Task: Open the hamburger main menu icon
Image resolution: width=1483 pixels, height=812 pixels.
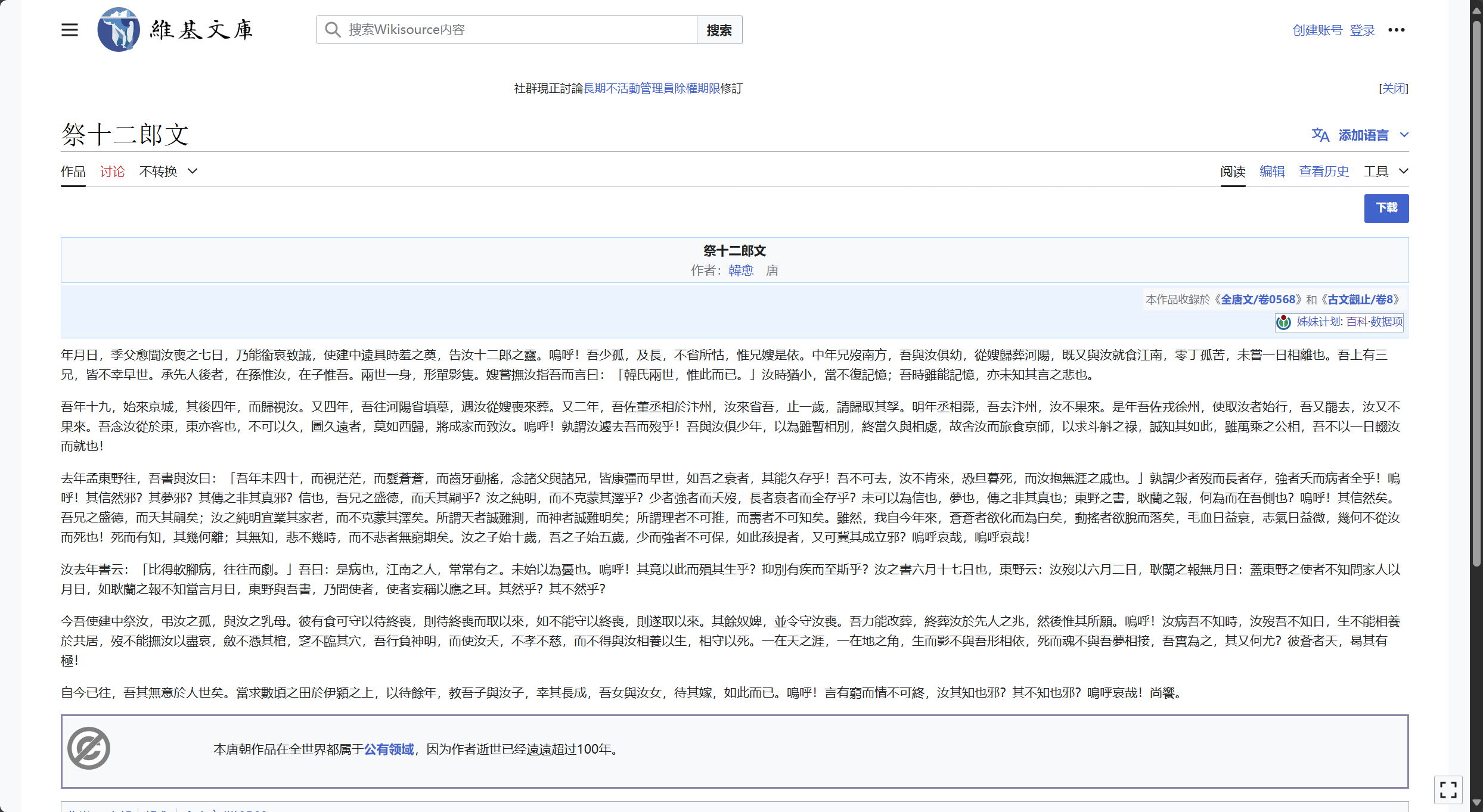Action: click(x=70, y=30)
